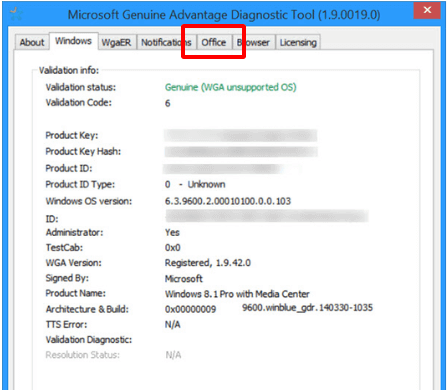447x390 pixels.
Task: Click the app icon in title bar
Action: pyautogui.click(x=16, y=14)
